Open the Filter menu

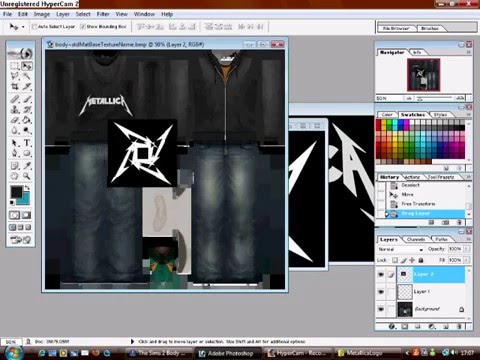103,14
